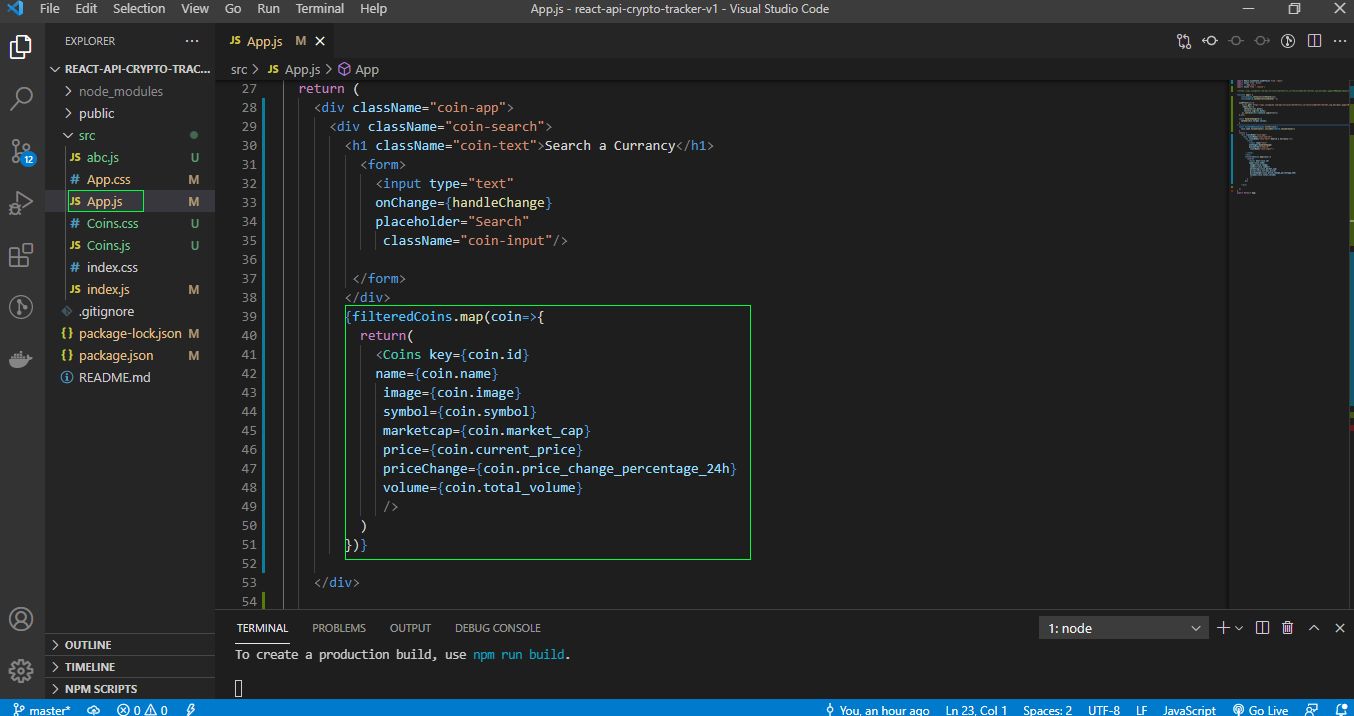Split the editor right
Screen dimensions: 1354x716
(x=1314, y=41)
